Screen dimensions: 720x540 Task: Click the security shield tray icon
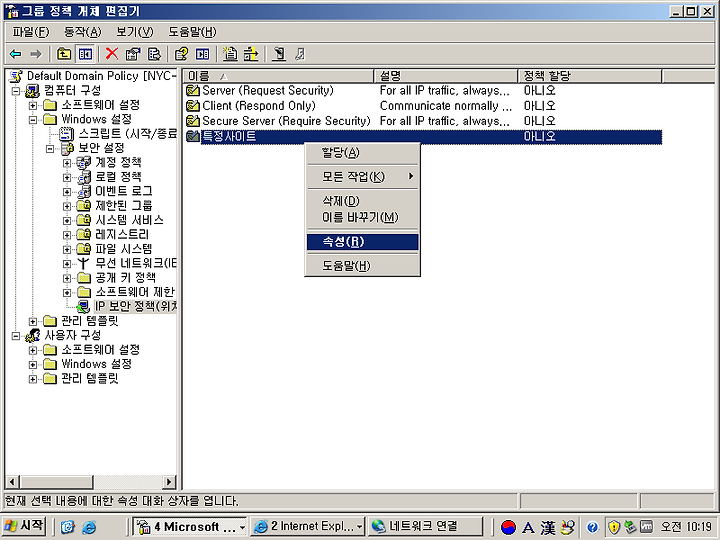[x=614, y=527]
